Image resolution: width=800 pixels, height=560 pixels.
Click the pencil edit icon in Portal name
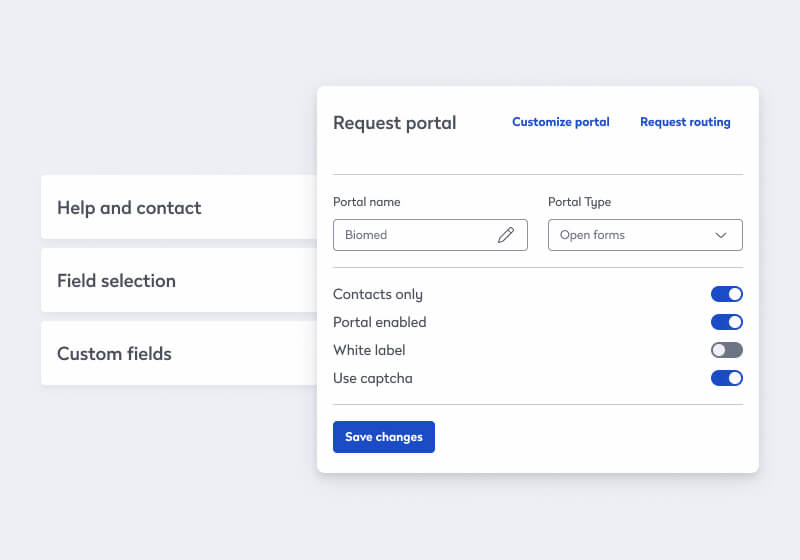pos(506,235)
